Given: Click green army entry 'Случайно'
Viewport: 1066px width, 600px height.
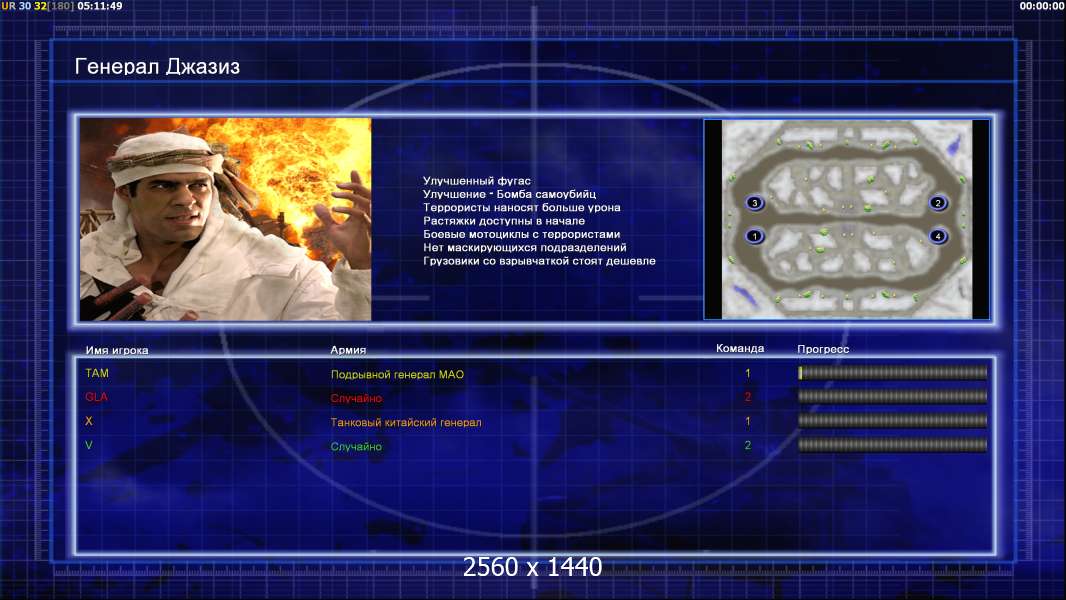Looking at the screenshot, I should point(356,446).
